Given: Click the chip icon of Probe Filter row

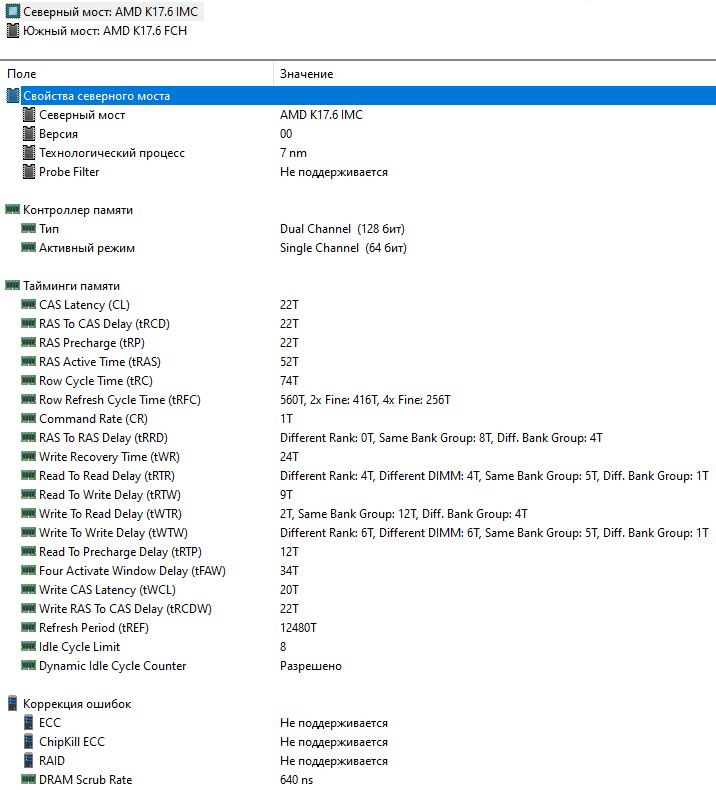Looking at the screenshot, I should [x=29, y=172].
